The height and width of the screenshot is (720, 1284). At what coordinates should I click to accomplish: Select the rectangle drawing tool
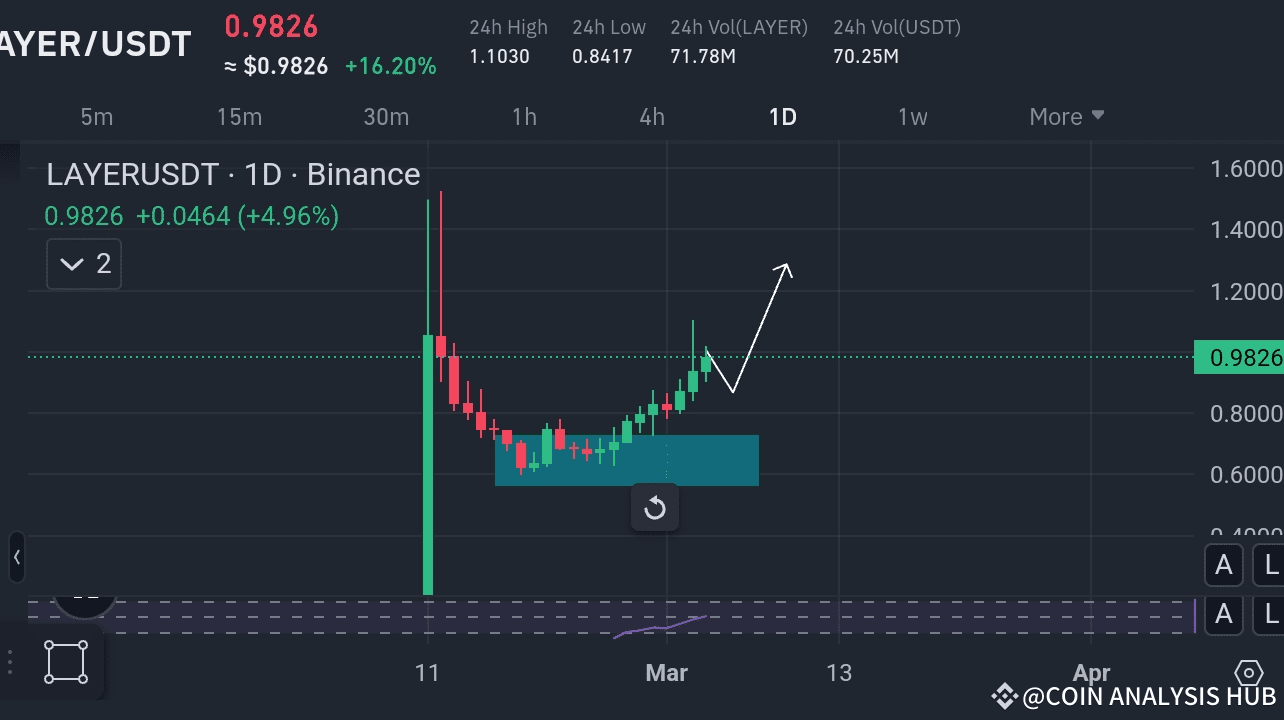[x=65, y=661]
